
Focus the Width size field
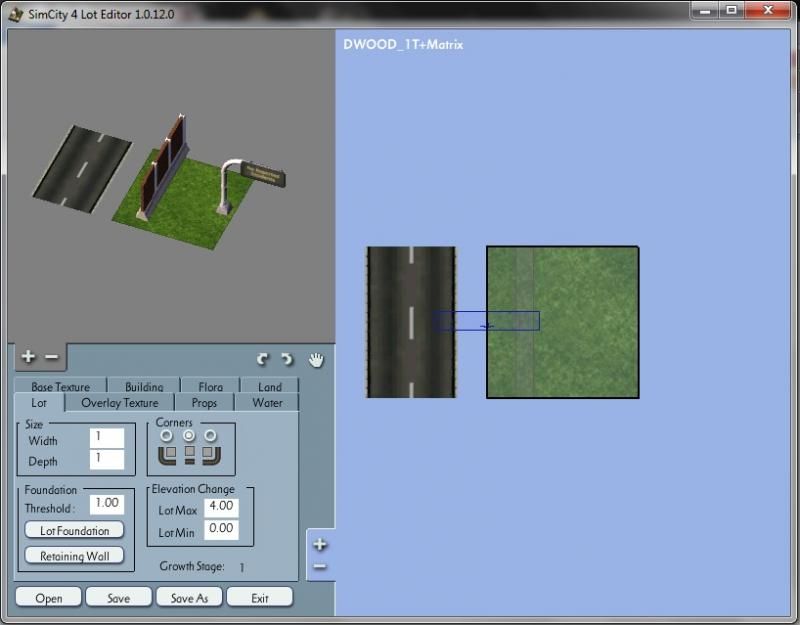point(107,438)
